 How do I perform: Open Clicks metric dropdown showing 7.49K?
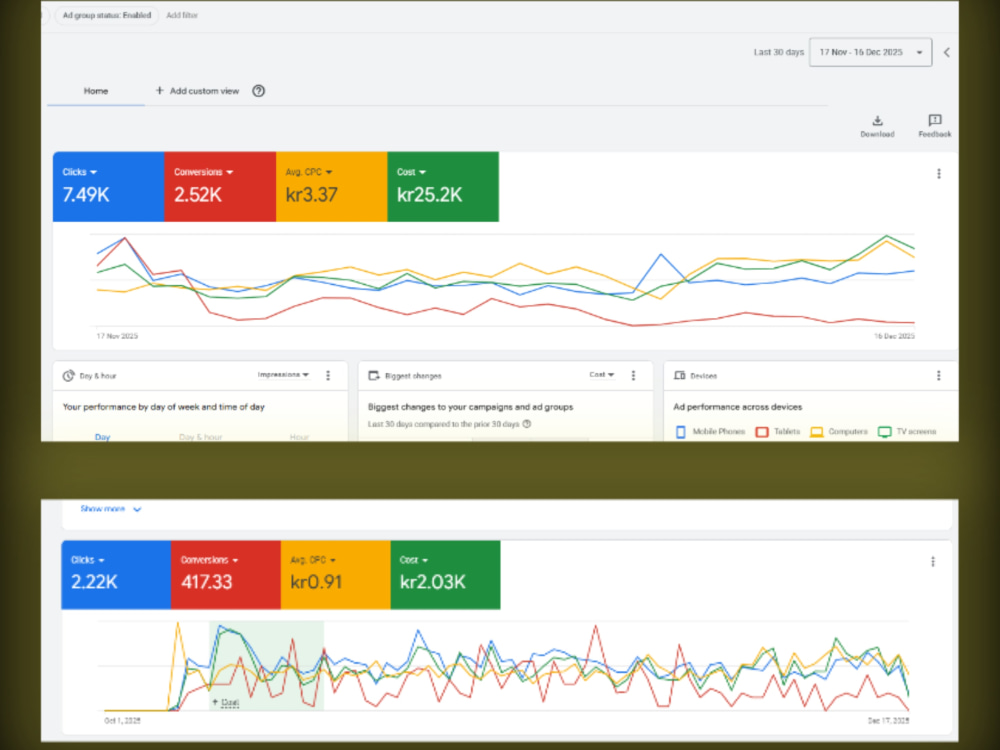[x=80, y=172]
